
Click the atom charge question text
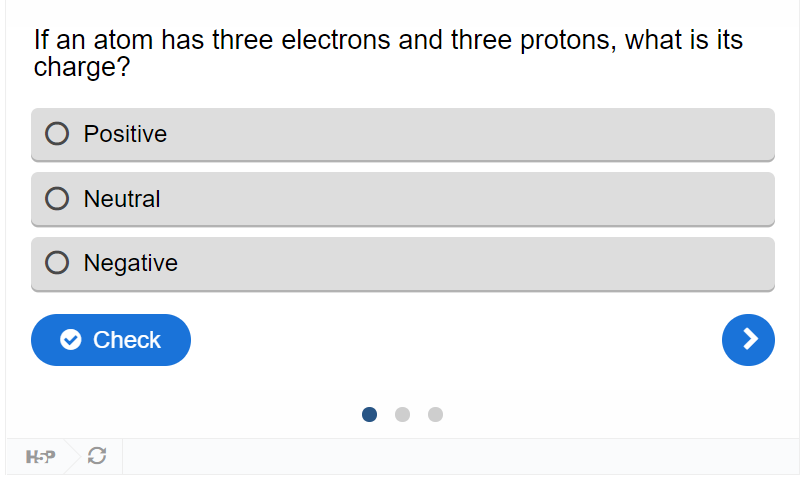388,53
